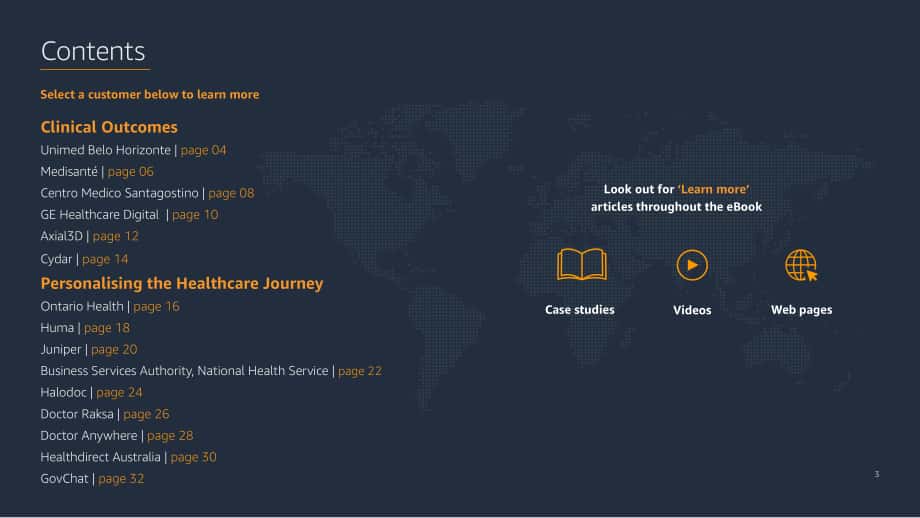920x518 pixels.
Task: Click 'Select a customer below to learn more'
Action: 150,94
